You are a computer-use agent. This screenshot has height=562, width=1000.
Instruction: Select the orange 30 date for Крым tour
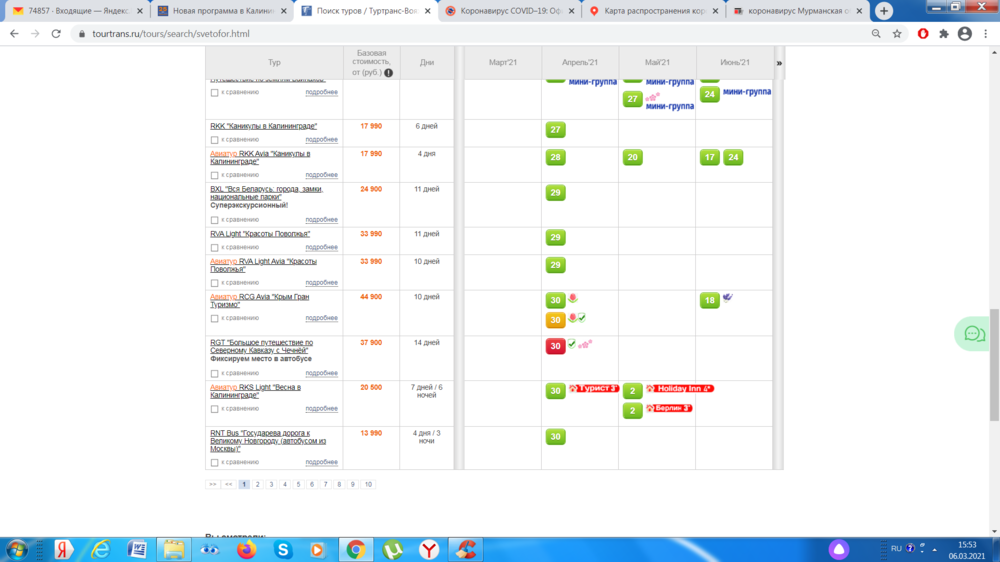point(555,320)
